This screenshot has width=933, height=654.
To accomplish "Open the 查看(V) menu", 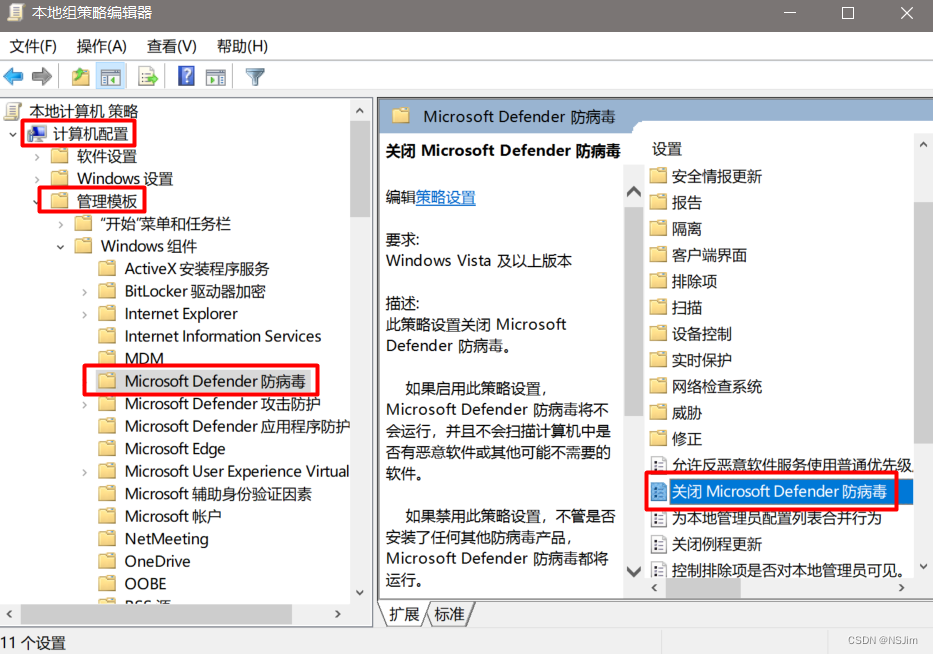I will [172, 46].
